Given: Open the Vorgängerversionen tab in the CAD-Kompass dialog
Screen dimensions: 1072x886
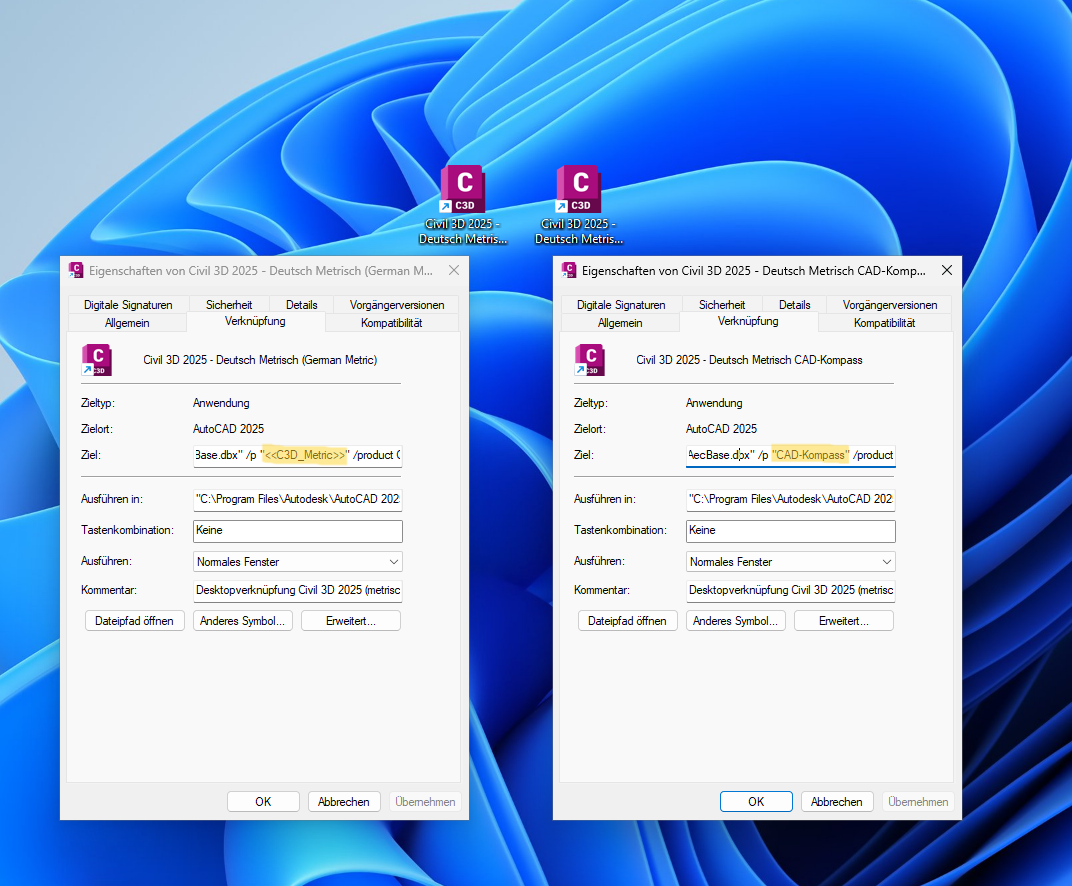Looking at the screenshot, I should [x=890, y=305].
